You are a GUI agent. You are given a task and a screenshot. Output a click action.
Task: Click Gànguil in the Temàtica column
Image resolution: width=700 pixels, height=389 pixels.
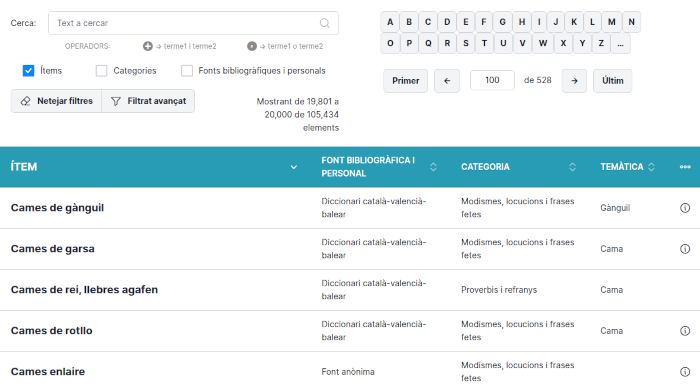pyautogui.click(x=615, y=208)
